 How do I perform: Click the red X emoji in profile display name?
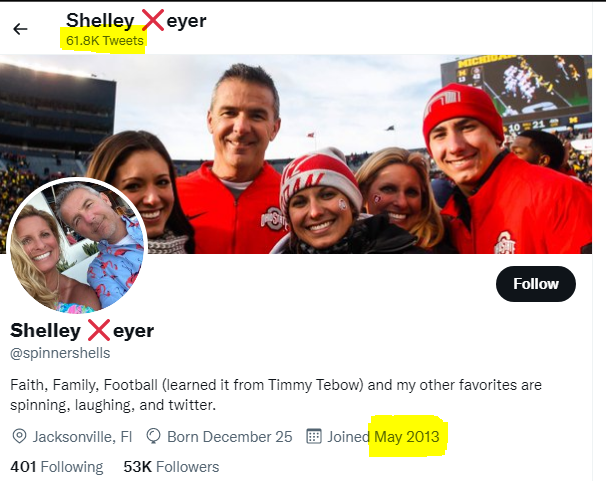pos(98,330)
